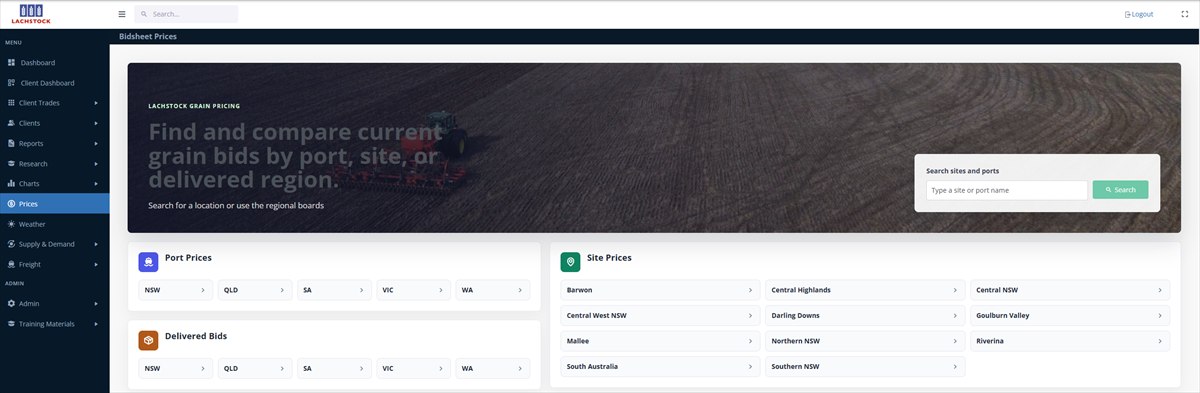Image resolution: width=1200 pixels, height=393 pixels.
Task: Expand the Clients submenu arrow
Action: pos(97,123)
